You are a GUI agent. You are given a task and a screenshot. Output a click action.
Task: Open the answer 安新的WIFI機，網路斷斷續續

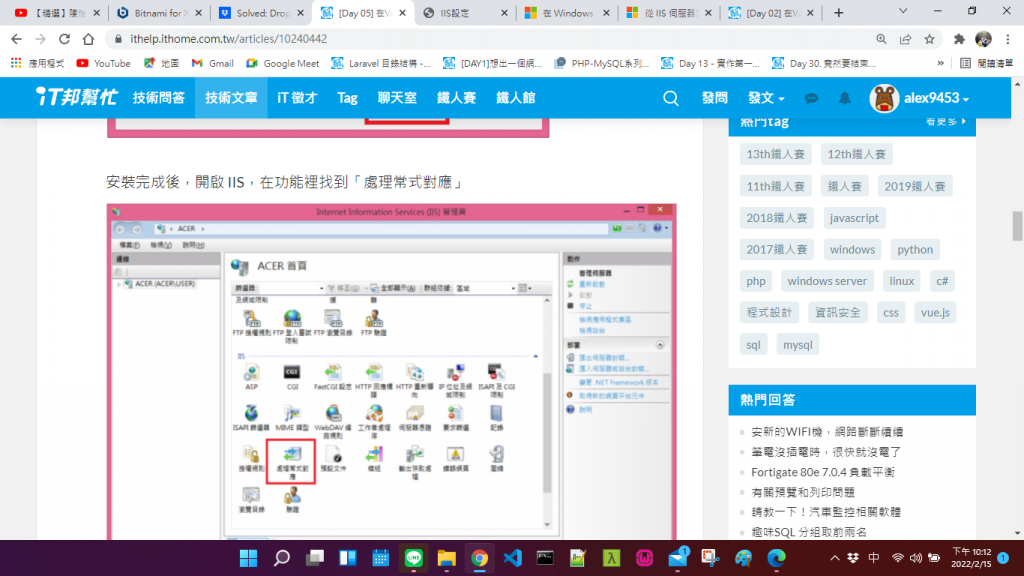tap(827, 432)
